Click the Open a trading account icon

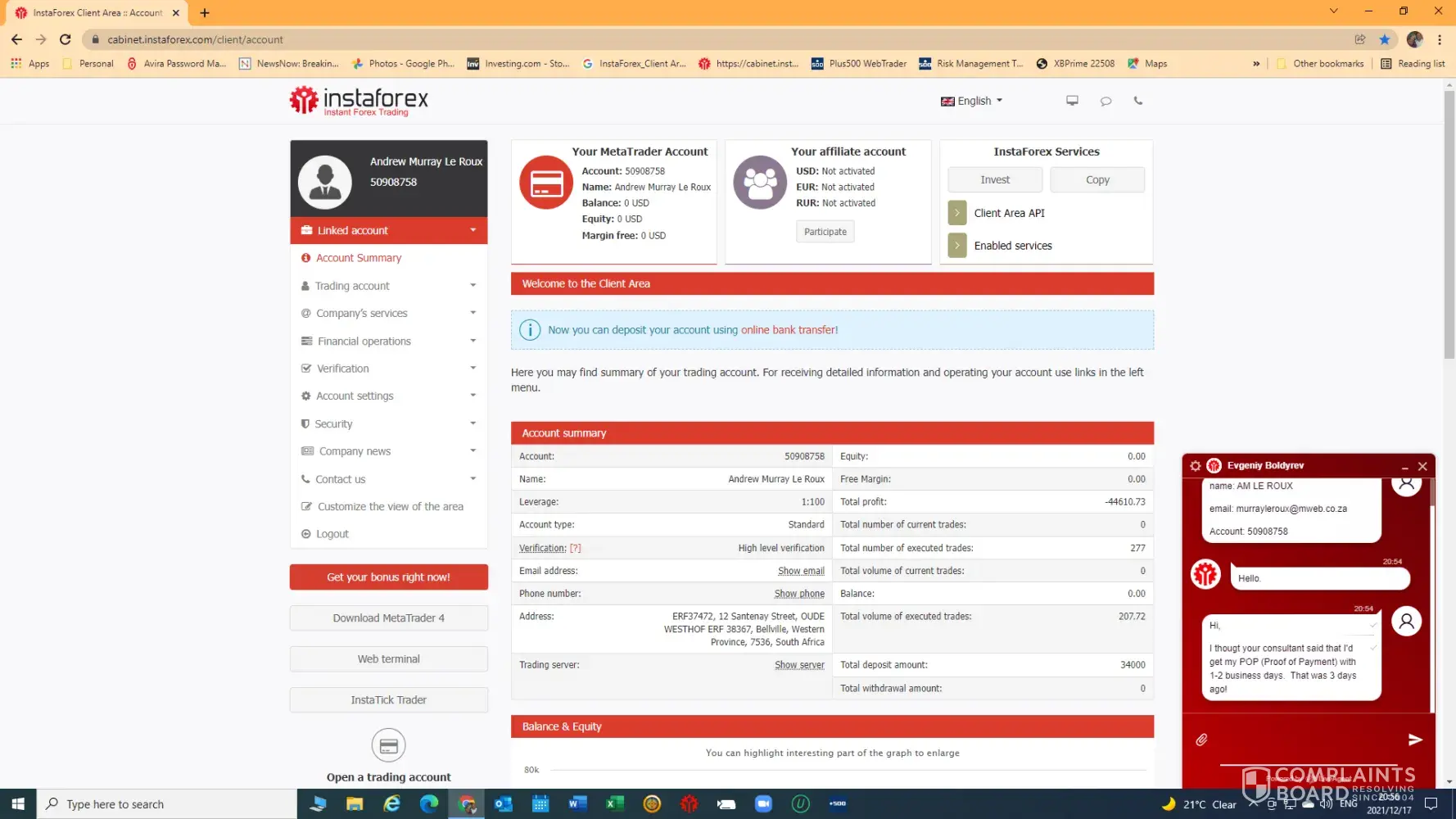pos(388,746)
